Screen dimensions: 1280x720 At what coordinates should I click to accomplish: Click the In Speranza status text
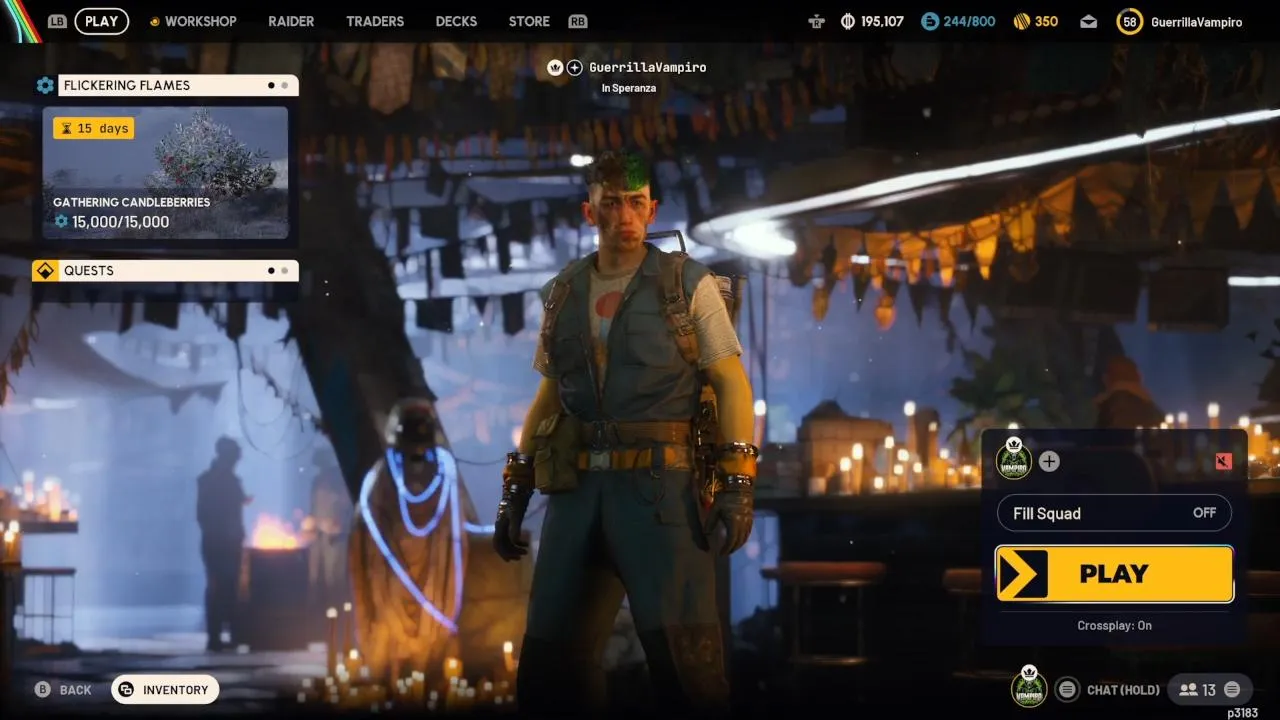[x=628, y=88]
